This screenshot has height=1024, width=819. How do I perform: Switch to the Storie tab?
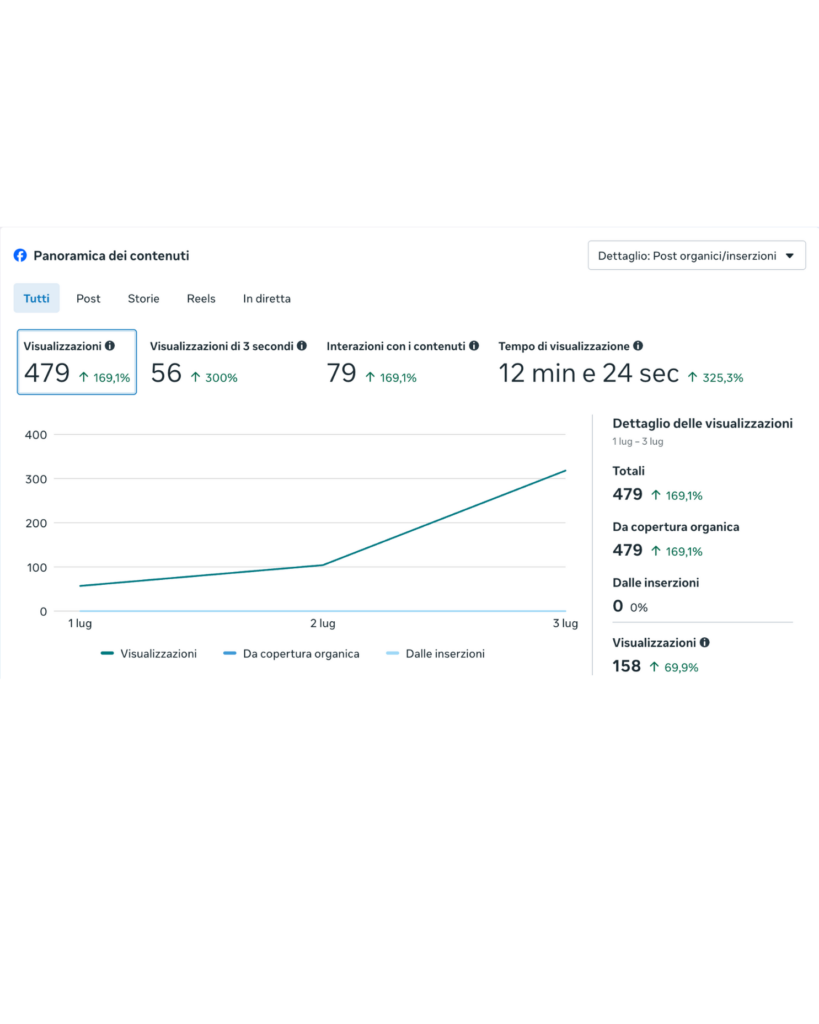pyautogui.click(x=144, y=298)
